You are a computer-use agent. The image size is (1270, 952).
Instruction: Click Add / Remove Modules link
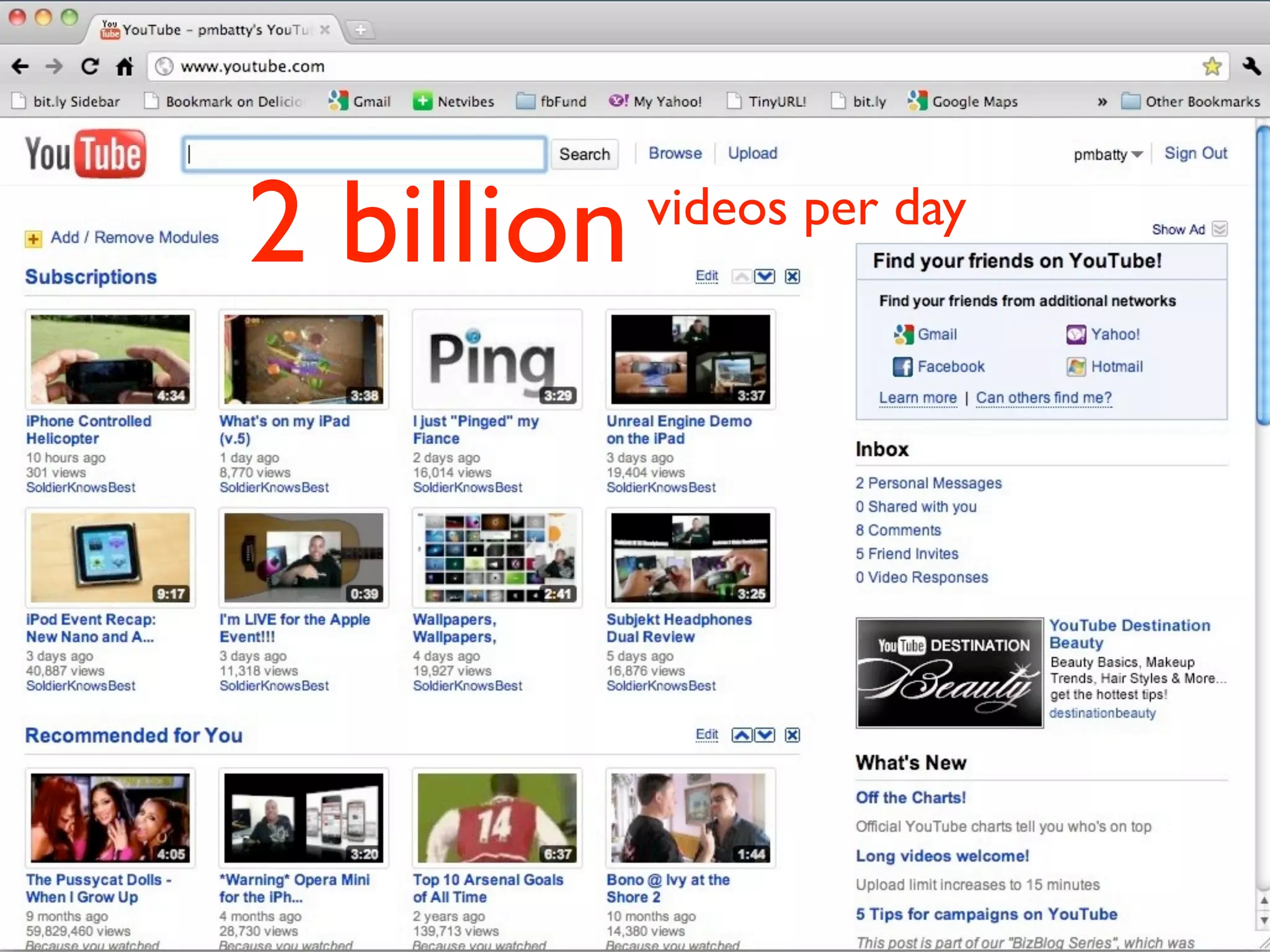[x=135, y=237]
